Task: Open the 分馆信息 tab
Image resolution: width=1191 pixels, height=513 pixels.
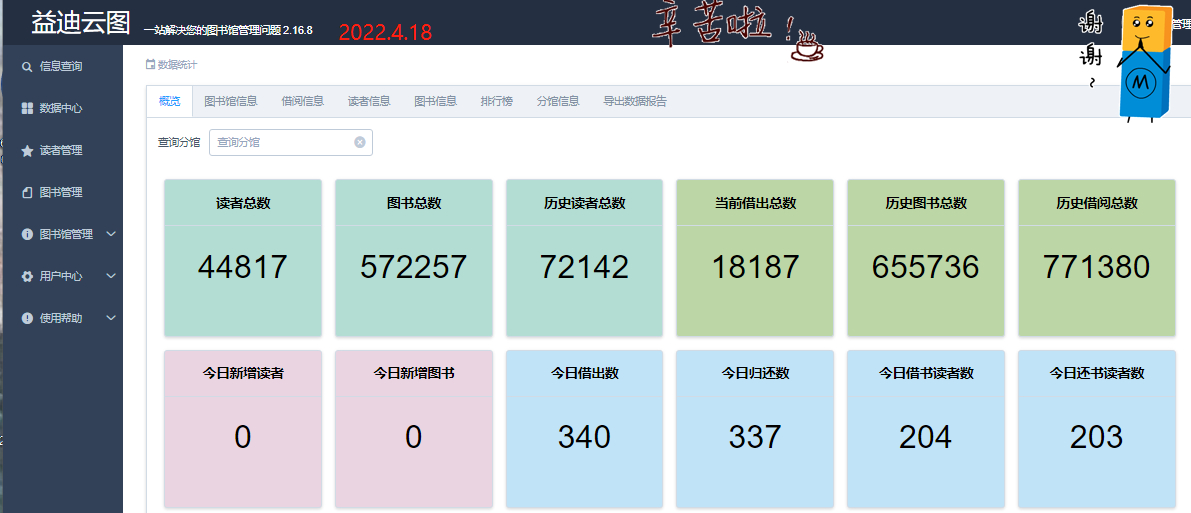Action: point(558,101)
